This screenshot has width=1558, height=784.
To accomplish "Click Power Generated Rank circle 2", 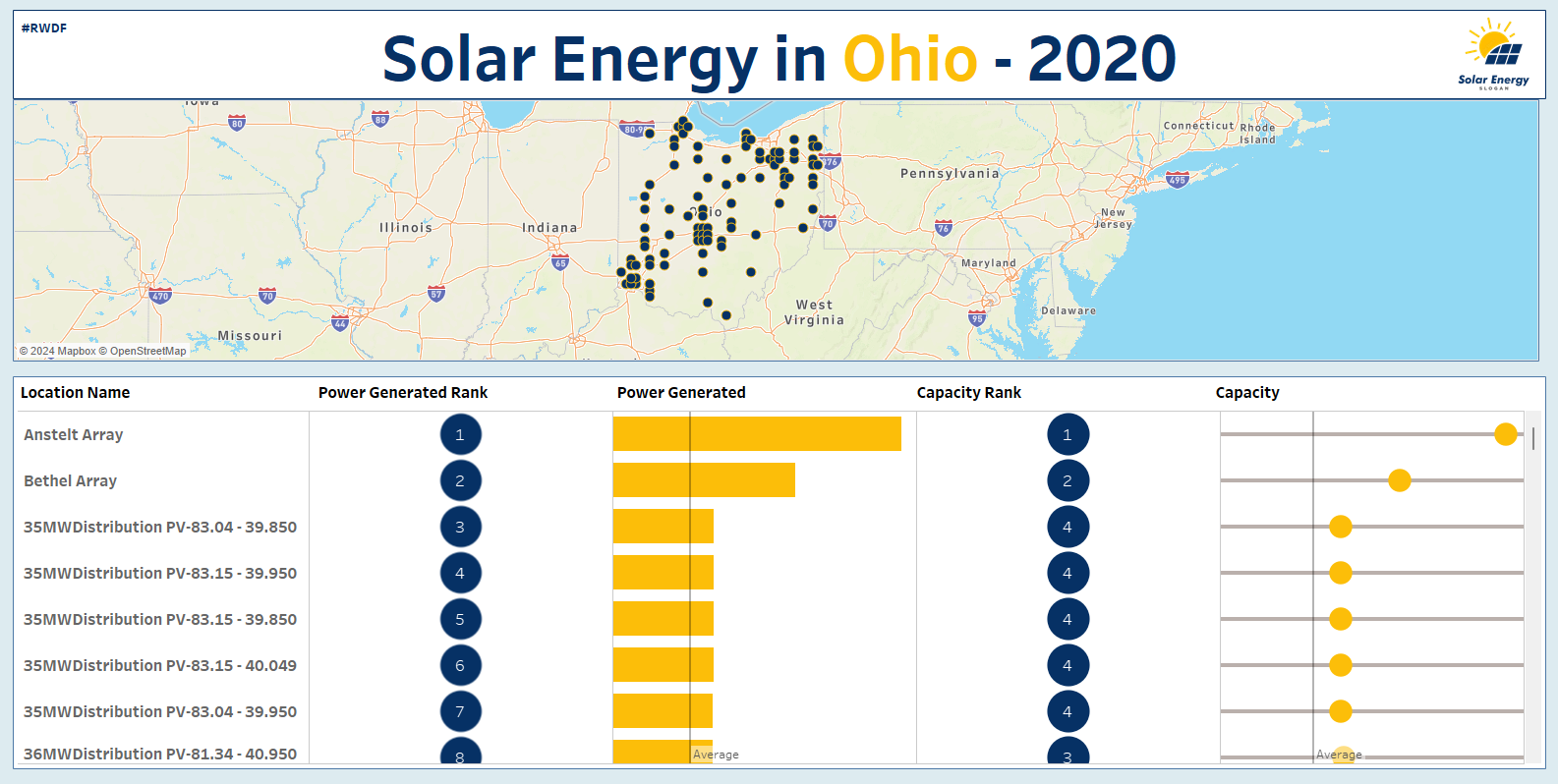I will 460,480.
